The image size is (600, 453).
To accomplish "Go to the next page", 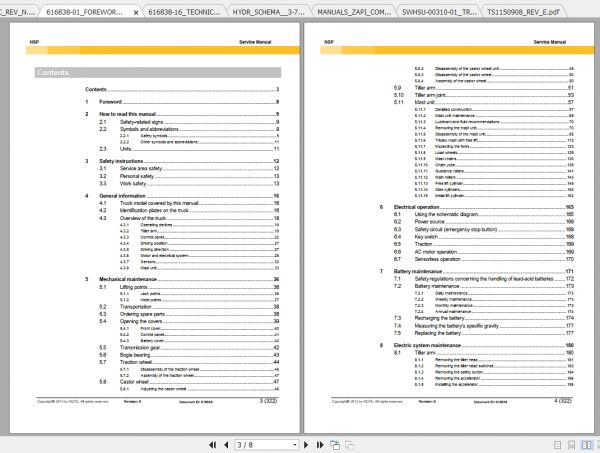I will (306, 445).
